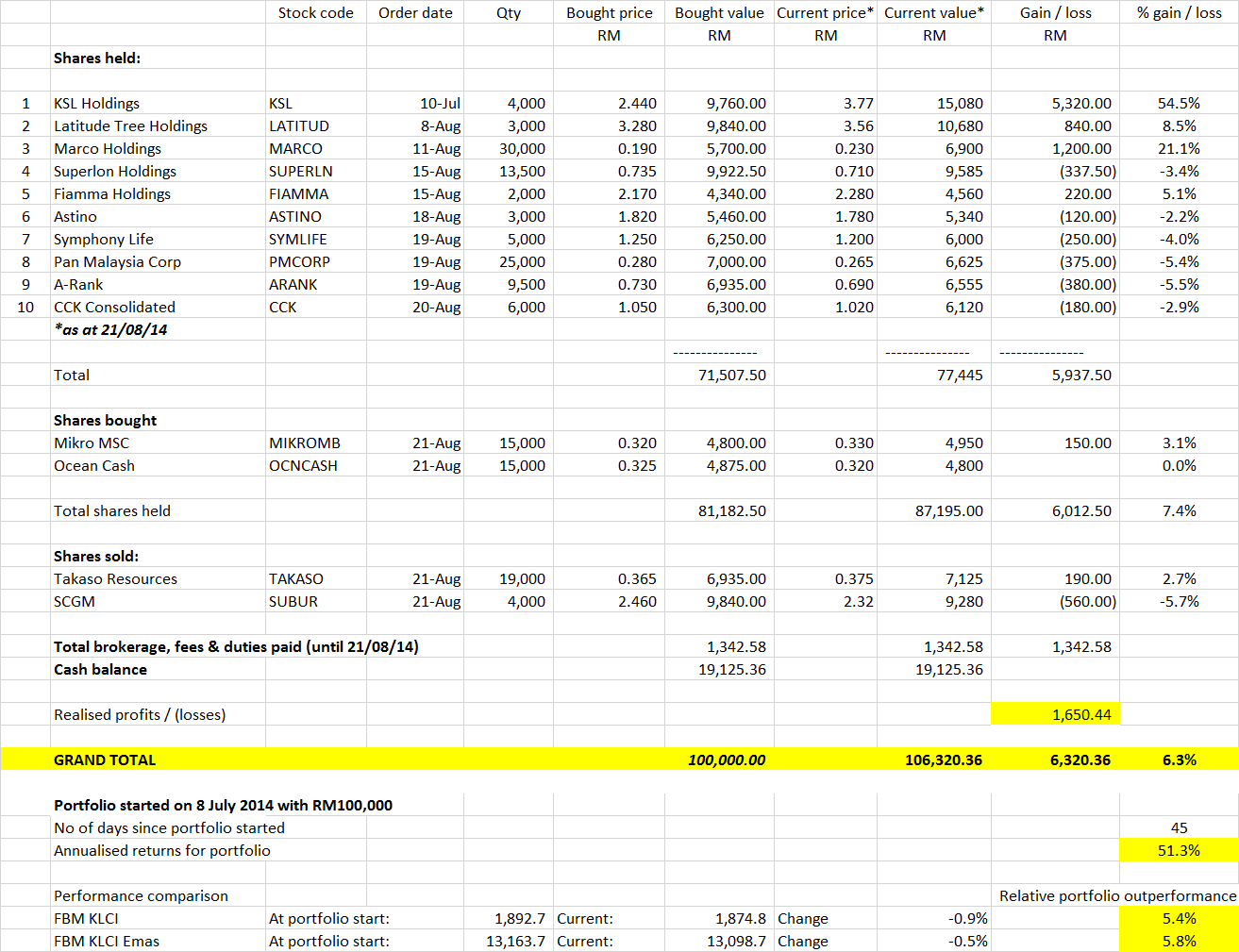Image resolution: width=1239 pixels, height=952 pixels.
Task: Click the 'Symphony Life' cell
Action: click(x=158, y=239)
